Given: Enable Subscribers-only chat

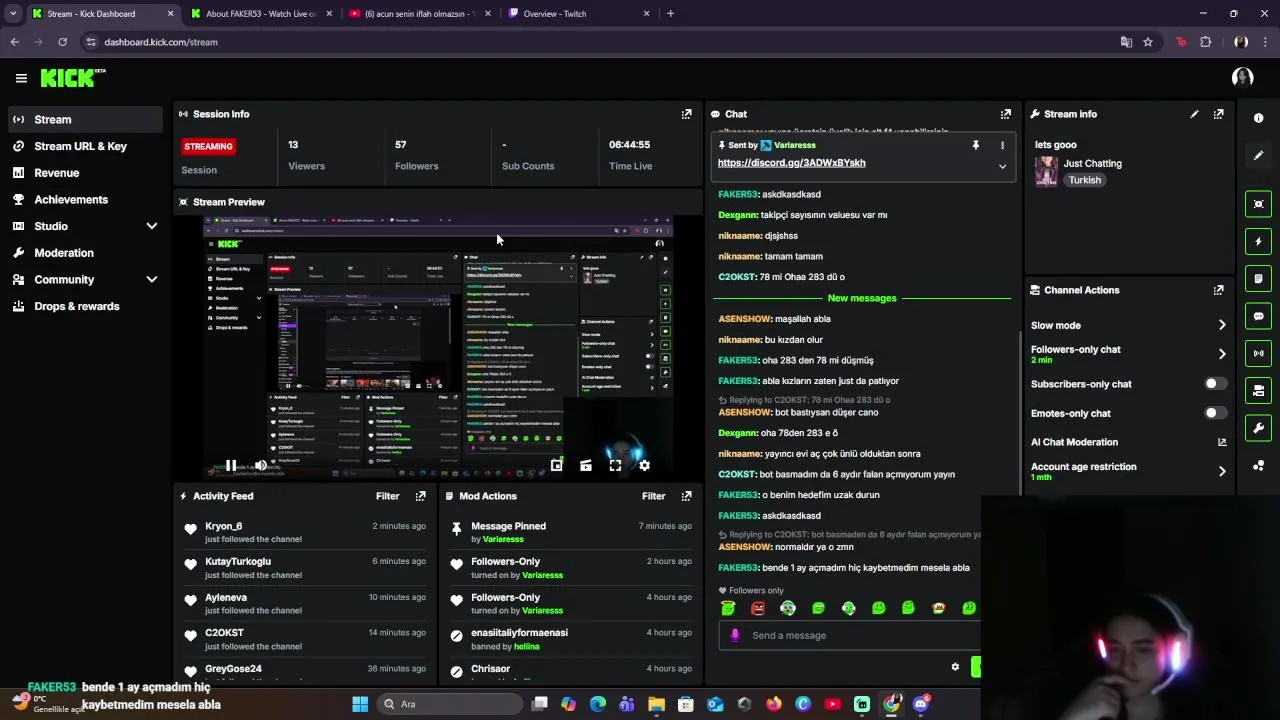Looking at the screenshot, I should 1215,384.
